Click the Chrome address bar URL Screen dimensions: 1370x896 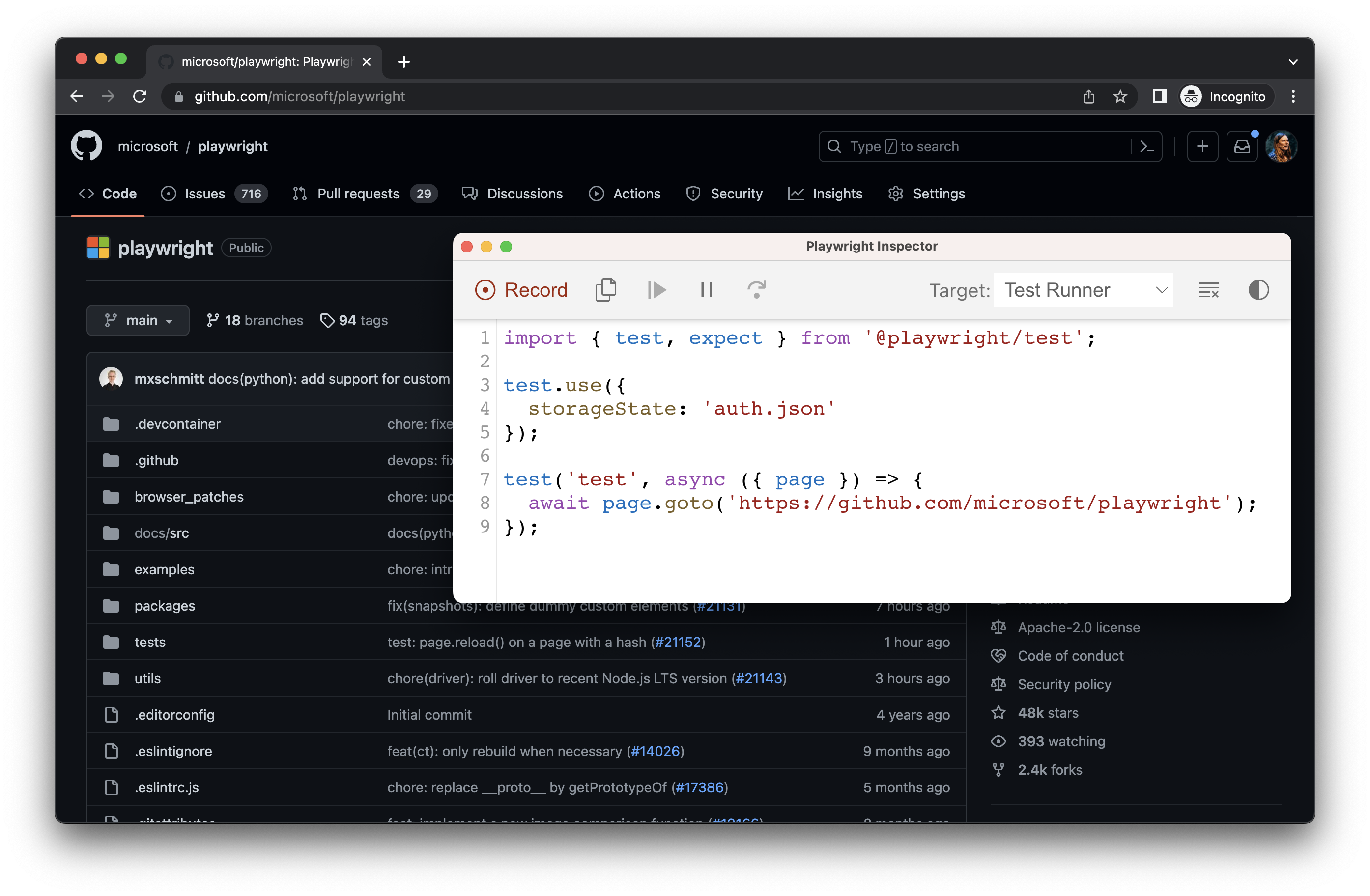[x=300, y=97]
